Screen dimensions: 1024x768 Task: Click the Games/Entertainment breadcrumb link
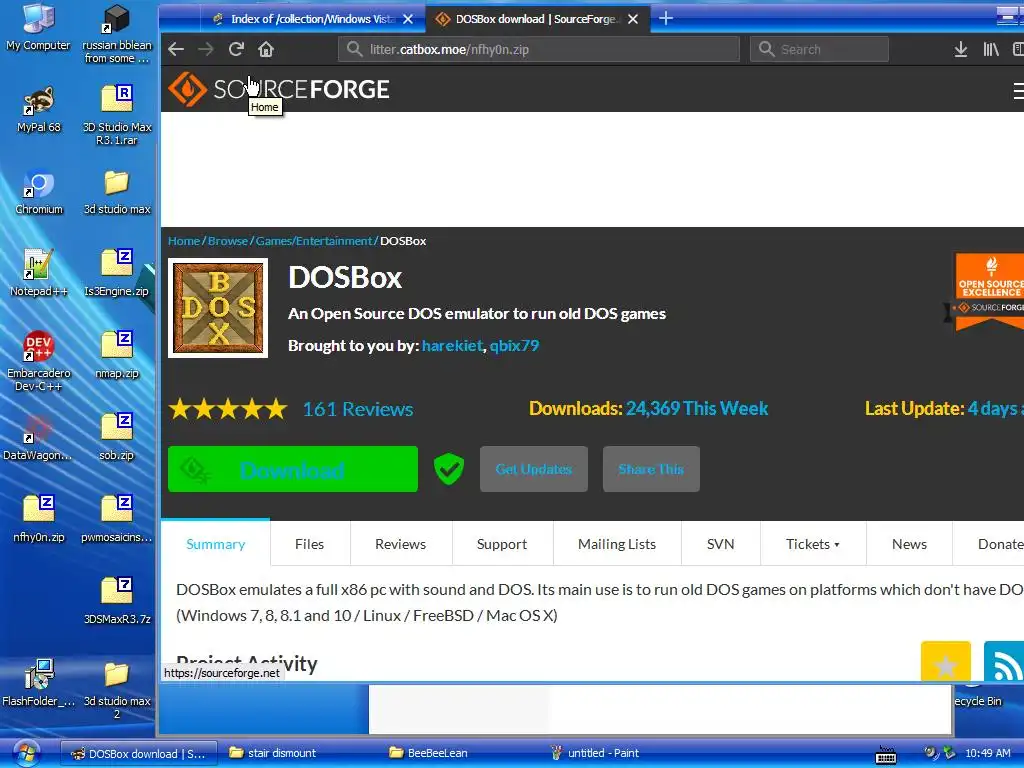(x=314, y=241)
